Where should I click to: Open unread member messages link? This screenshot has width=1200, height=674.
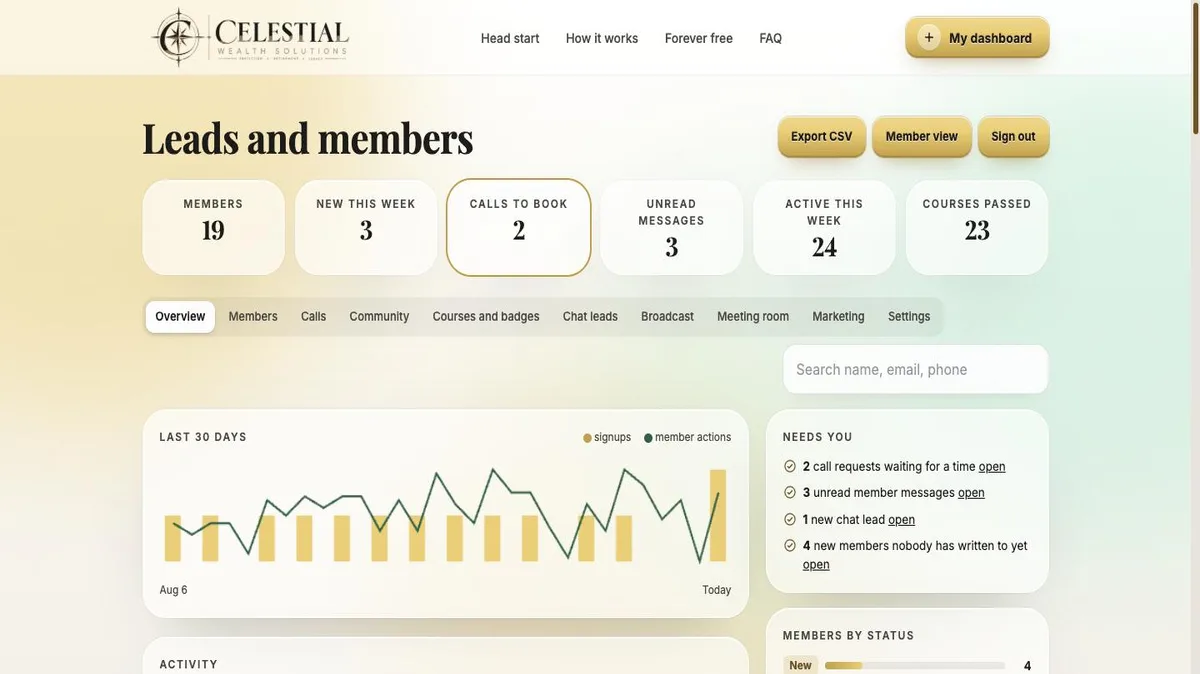tap(972, 493)
